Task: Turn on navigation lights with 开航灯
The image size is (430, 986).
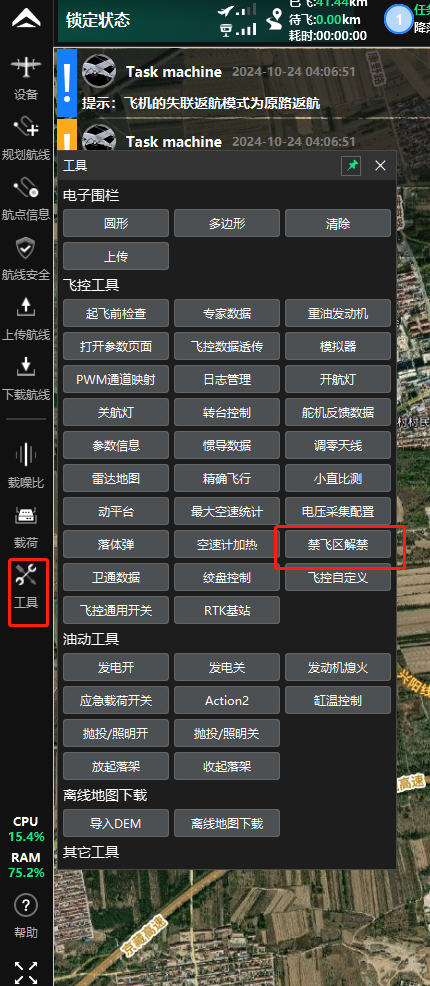Action: (338, 379)
